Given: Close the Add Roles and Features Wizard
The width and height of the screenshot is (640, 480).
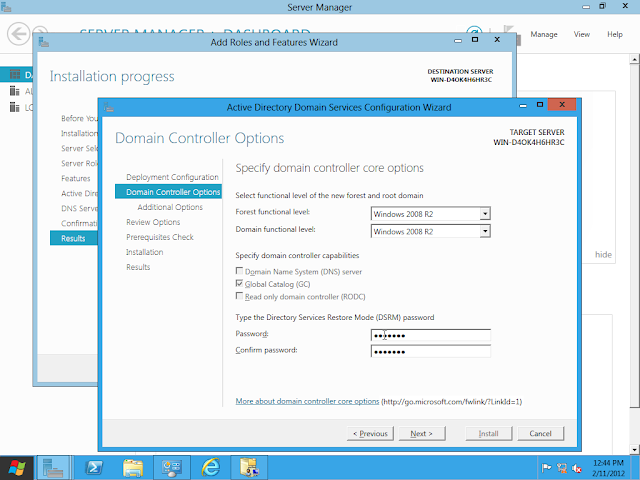Looking at the screenshot, I should [x=497, y=40].
